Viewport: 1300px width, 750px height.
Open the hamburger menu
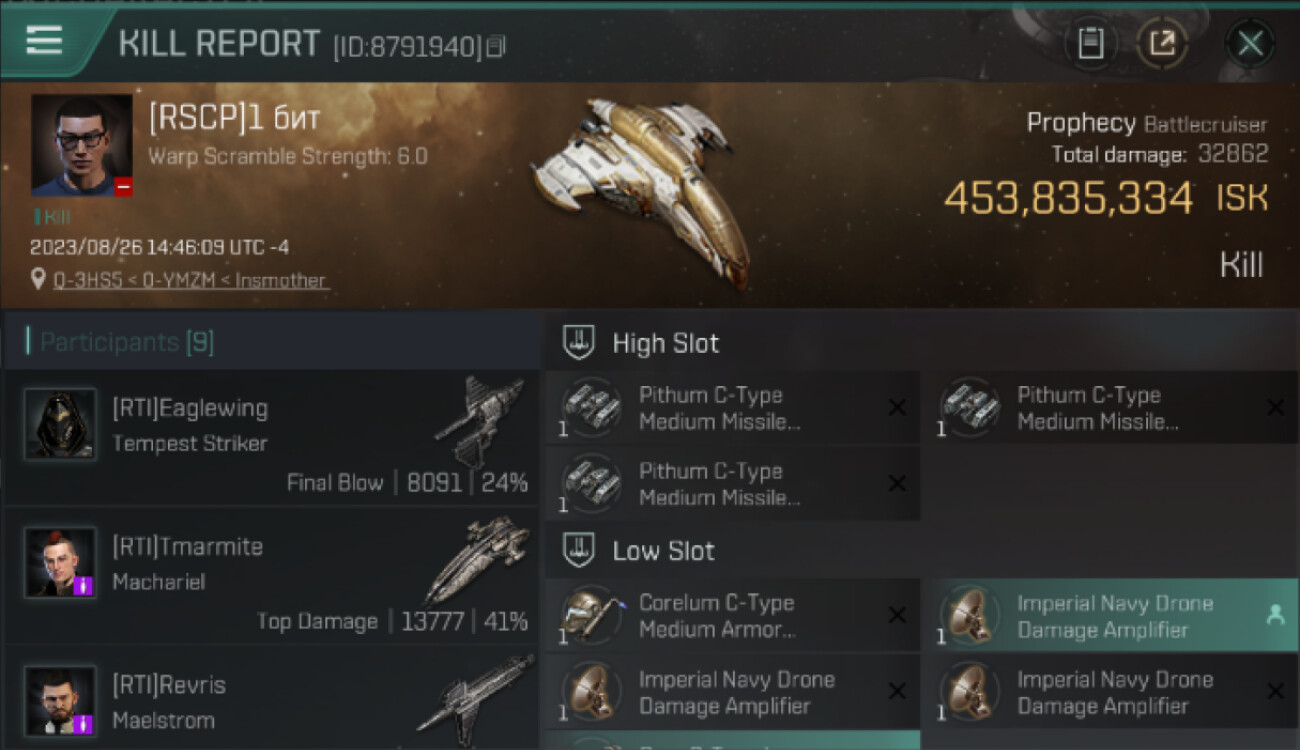pos(44,40)
